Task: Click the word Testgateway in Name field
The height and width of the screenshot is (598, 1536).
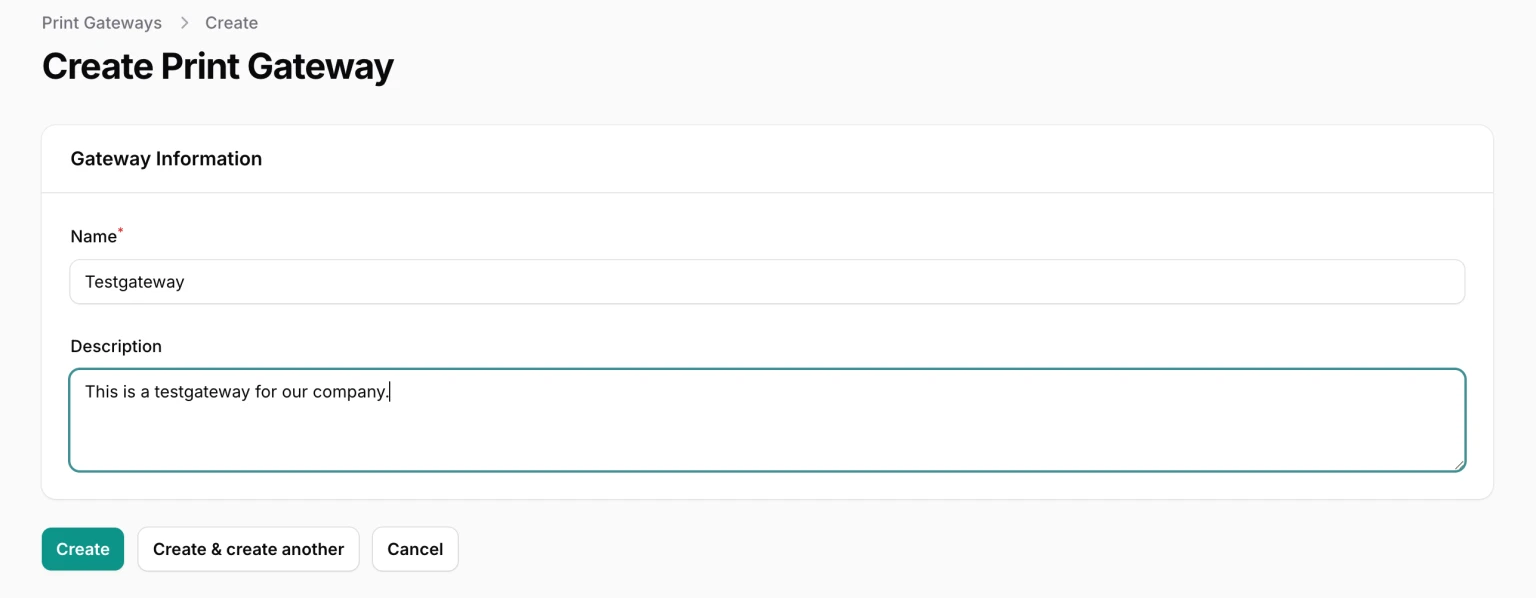Action: [135, 282]
